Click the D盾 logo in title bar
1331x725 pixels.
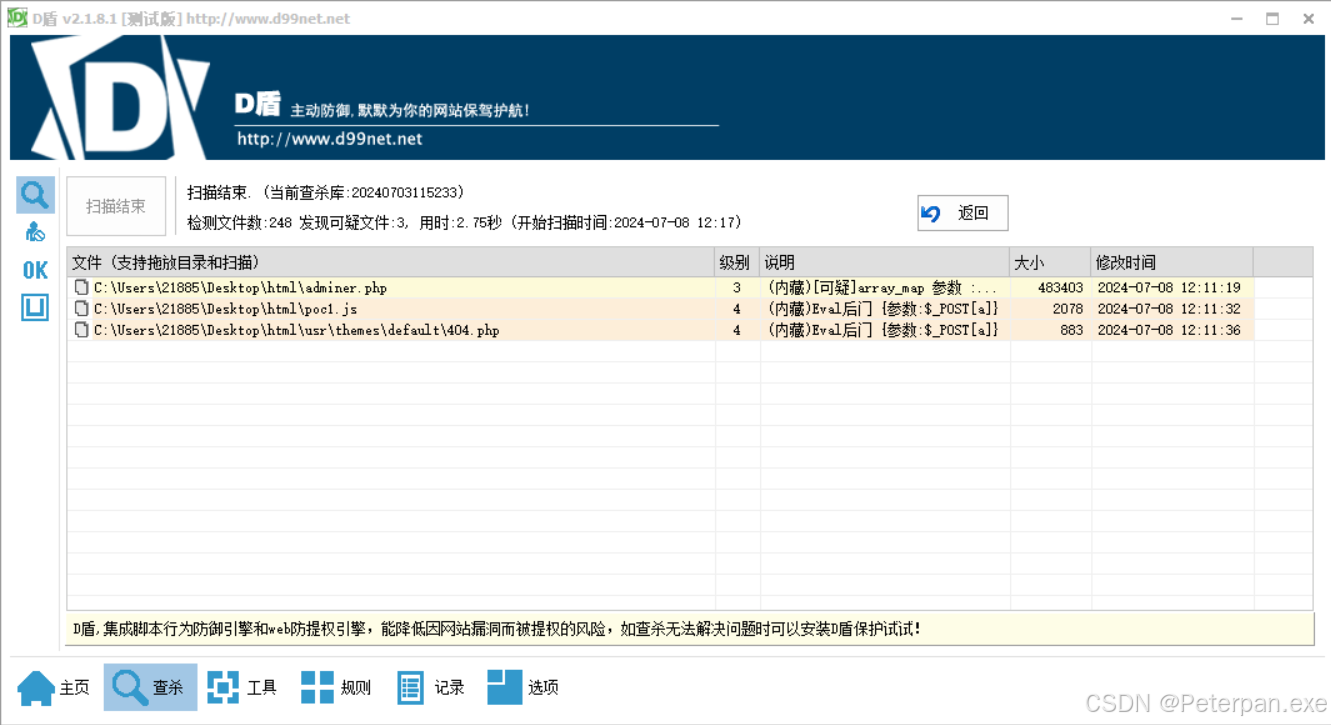pos(17,17)
